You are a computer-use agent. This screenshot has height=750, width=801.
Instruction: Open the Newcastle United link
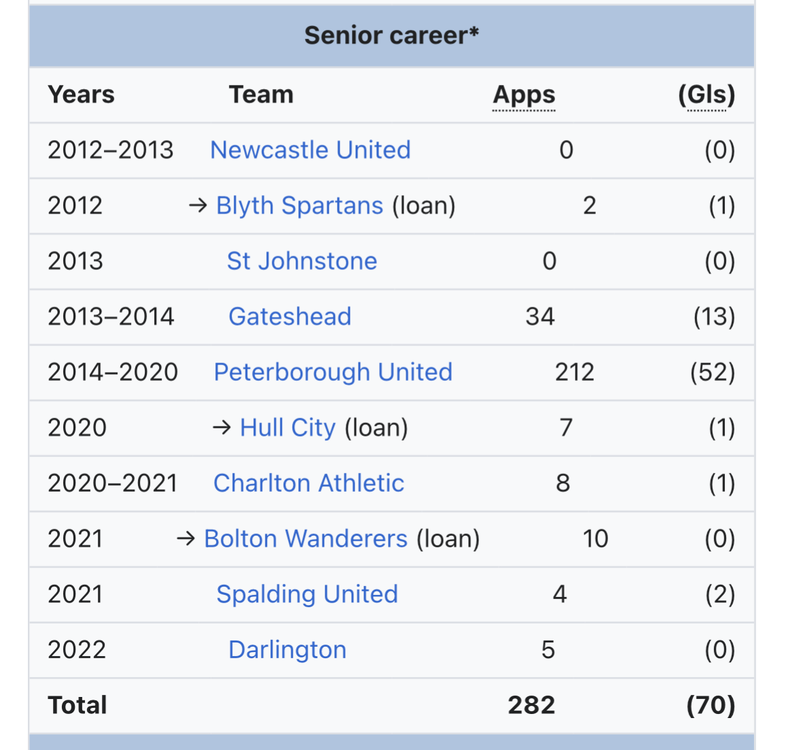click(310, 150)
